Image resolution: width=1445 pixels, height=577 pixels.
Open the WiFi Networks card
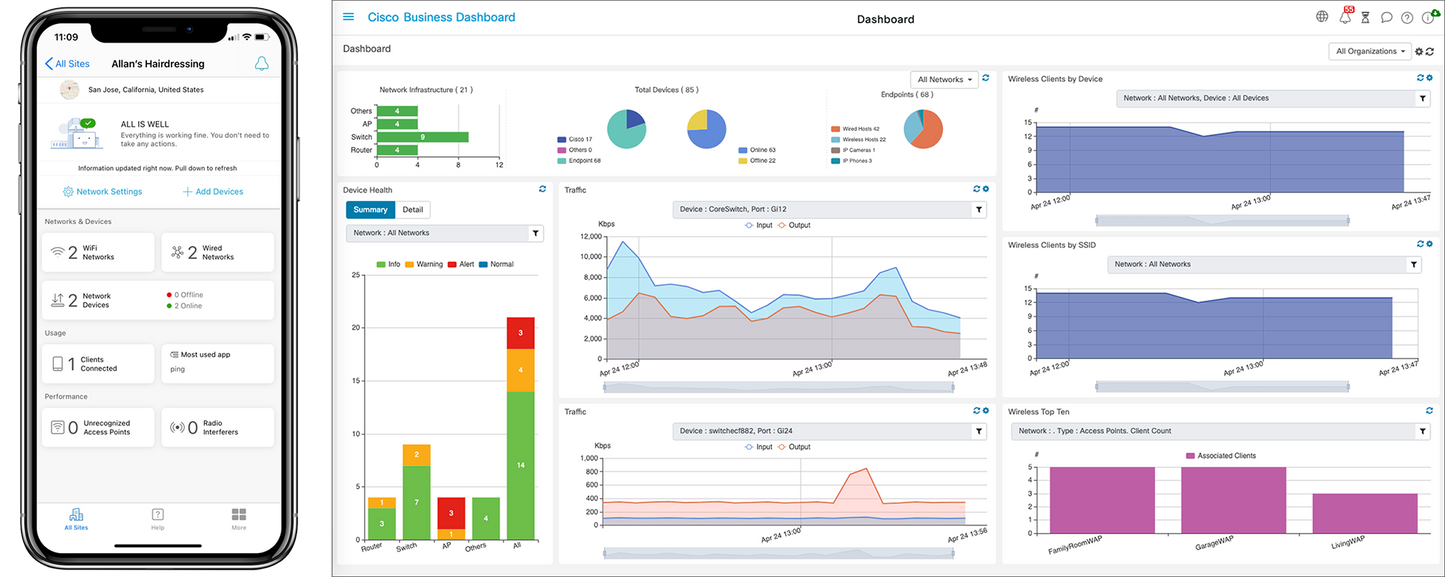click(x=98, y=252)
